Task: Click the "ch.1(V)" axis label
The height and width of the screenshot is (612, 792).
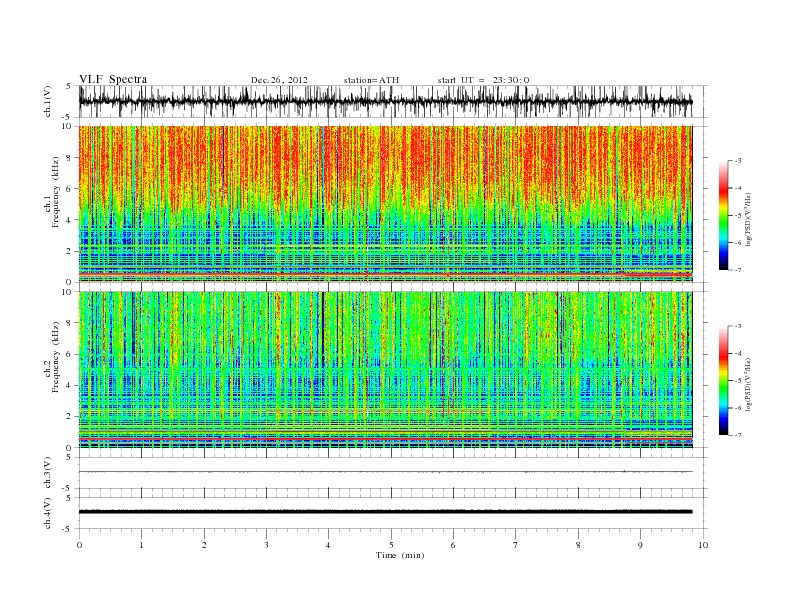Action: click(x=48, y=103)
